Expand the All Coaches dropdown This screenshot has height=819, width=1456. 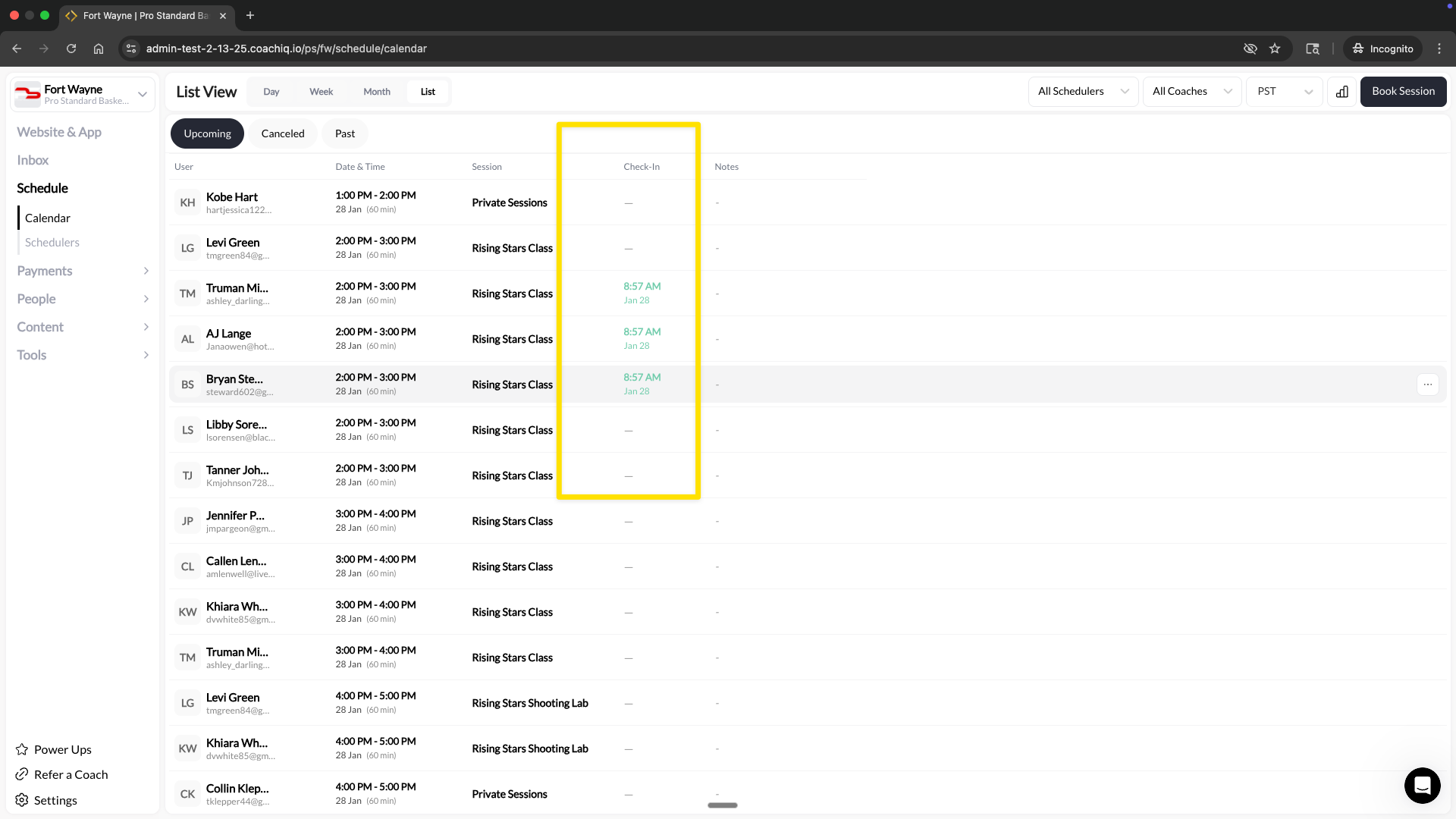tap(1191, 91)
